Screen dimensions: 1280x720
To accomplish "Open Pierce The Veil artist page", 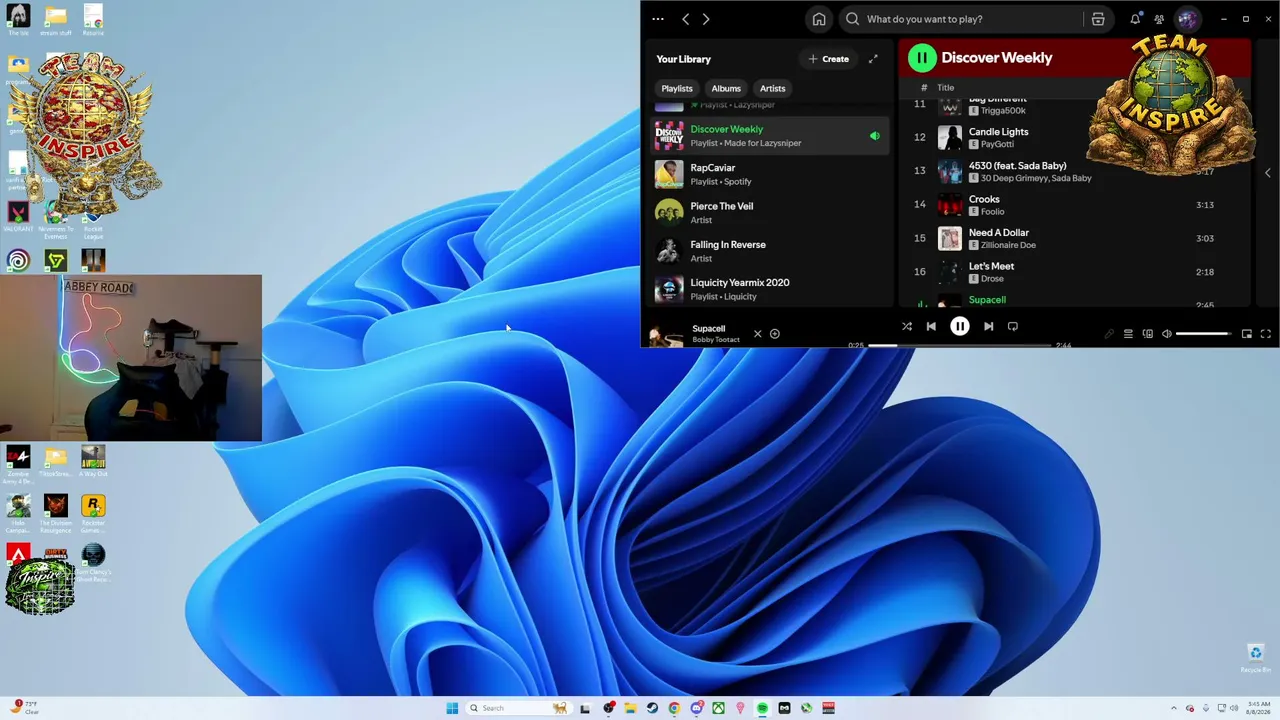I will [769, 212].
